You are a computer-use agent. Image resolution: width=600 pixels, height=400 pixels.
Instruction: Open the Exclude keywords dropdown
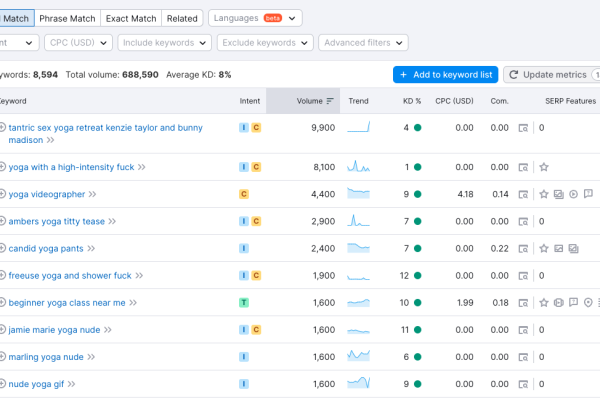[265, 42]
